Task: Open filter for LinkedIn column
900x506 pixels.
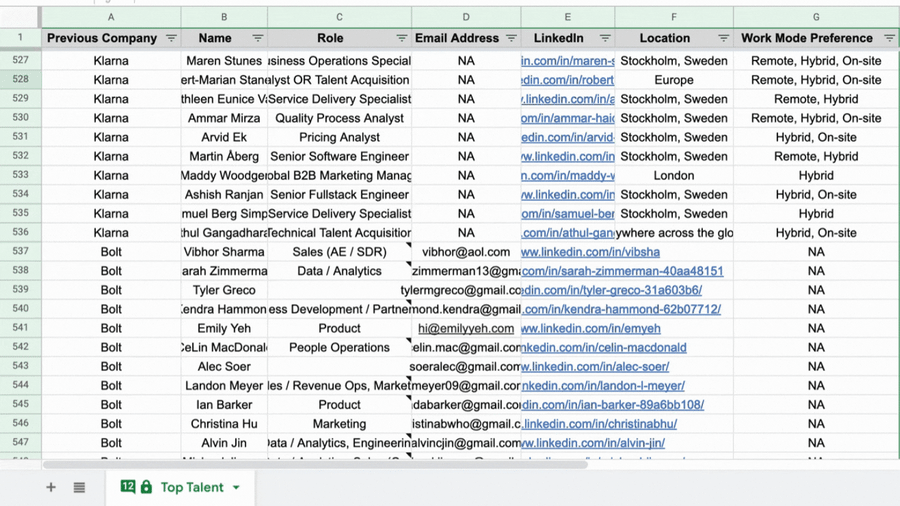Action: coord(605,38)
